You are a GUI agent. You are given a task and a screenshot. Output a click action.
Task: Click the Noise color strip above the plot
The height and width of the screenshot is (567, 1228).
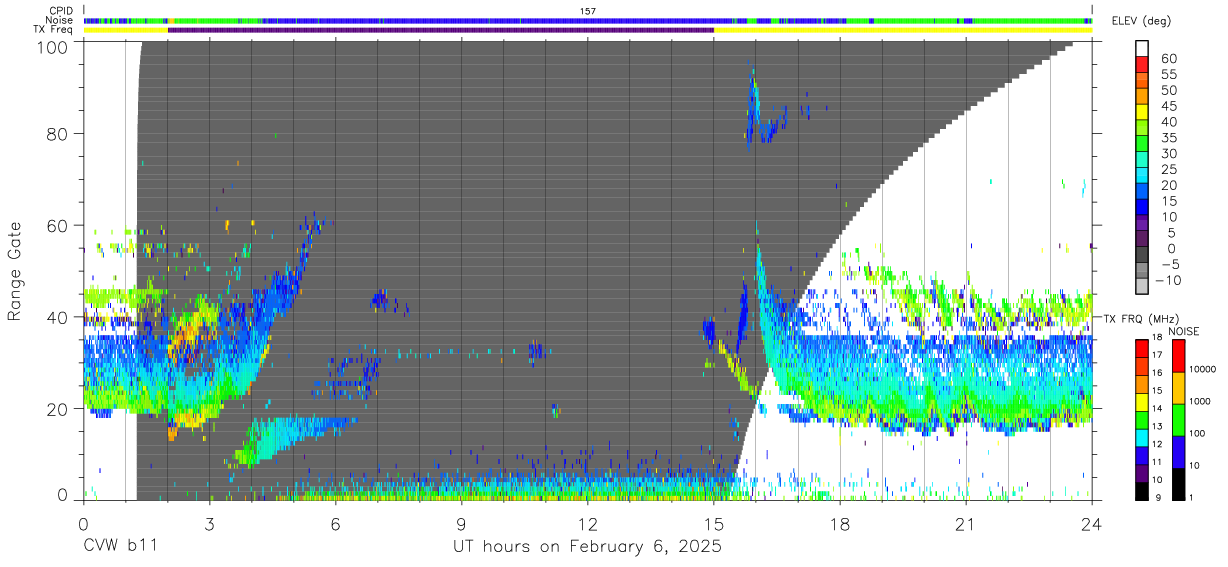tap(588, 20)
